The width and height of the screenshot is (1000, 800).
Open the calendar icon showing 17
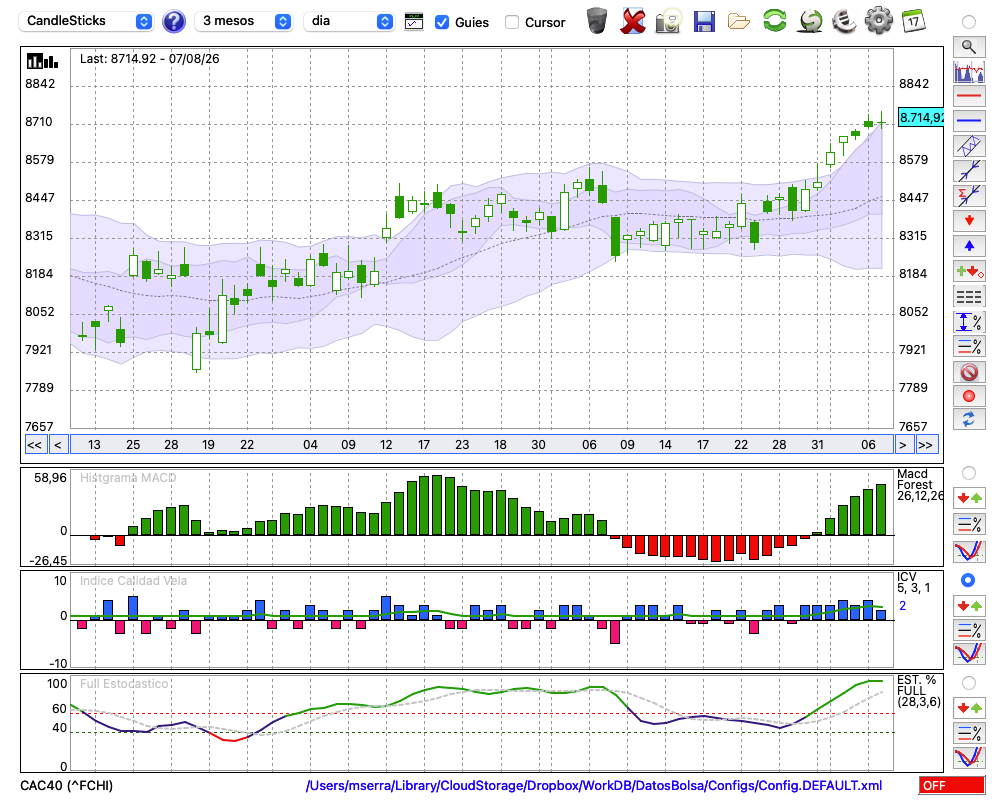(x=913, y=21)
